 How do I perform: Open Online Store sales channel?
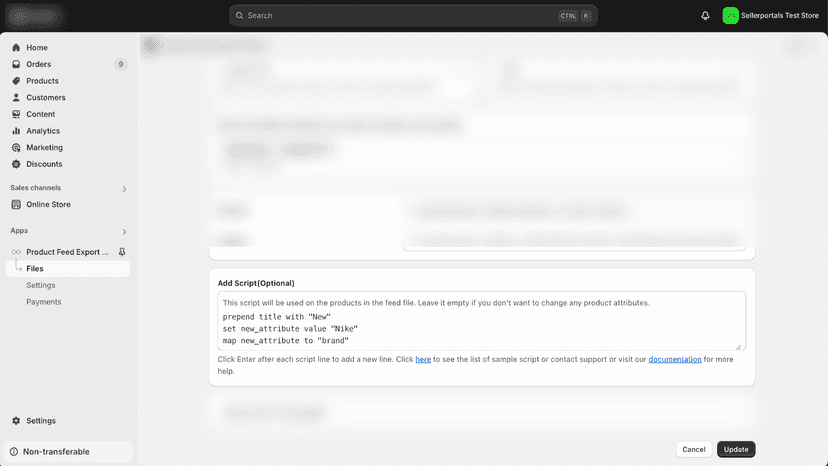(48, 204)
